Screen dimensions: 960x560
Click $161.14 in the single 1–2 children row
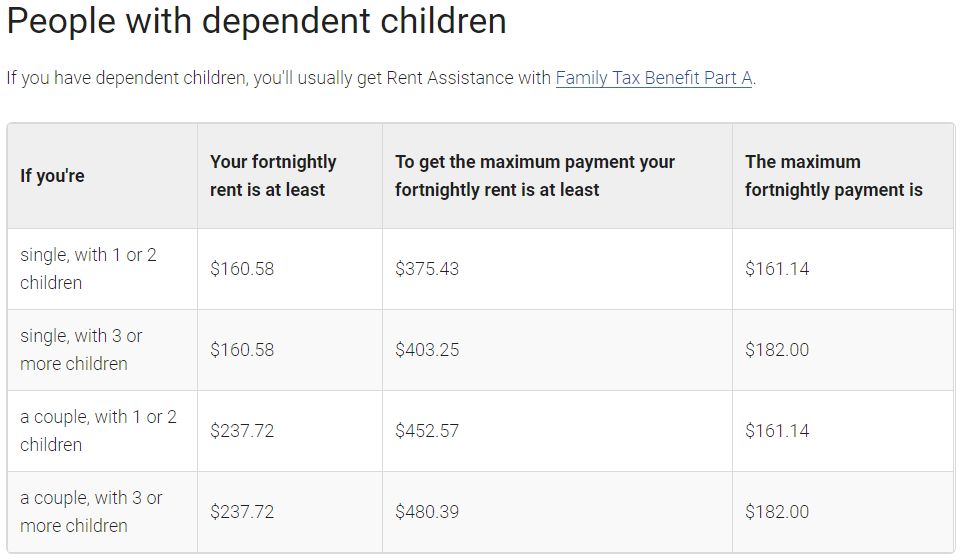point(777,269)
